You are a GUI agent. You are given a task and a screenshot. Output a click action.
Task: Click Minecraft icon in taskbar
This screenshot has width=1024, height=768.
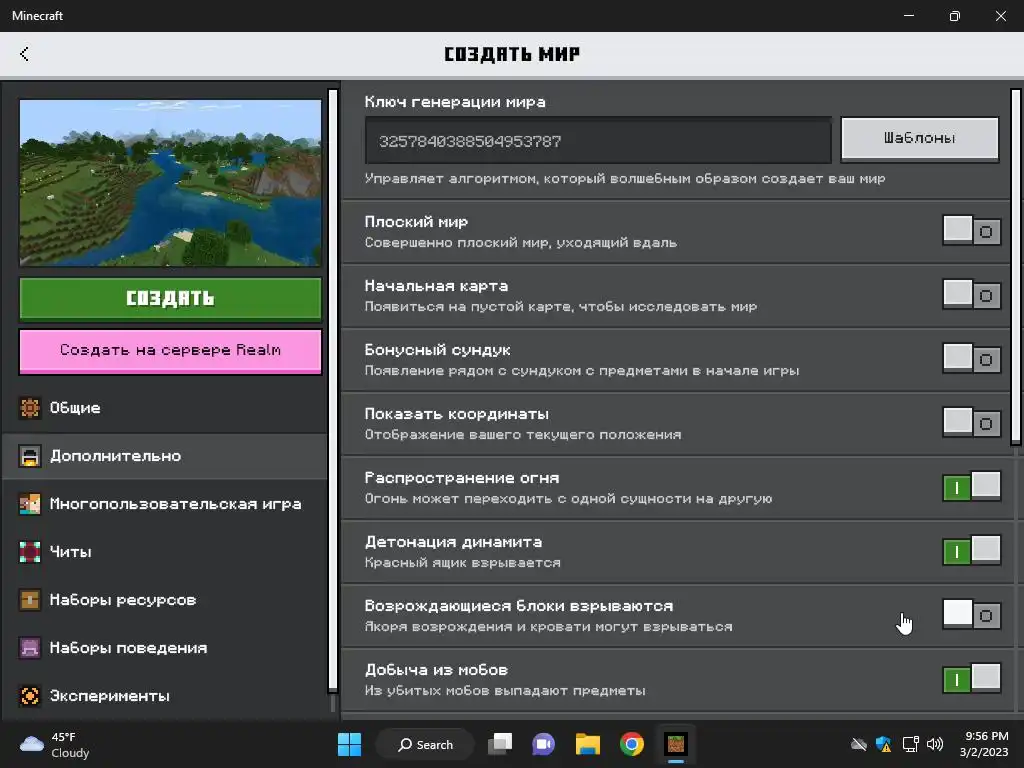[x=676, y=744]
